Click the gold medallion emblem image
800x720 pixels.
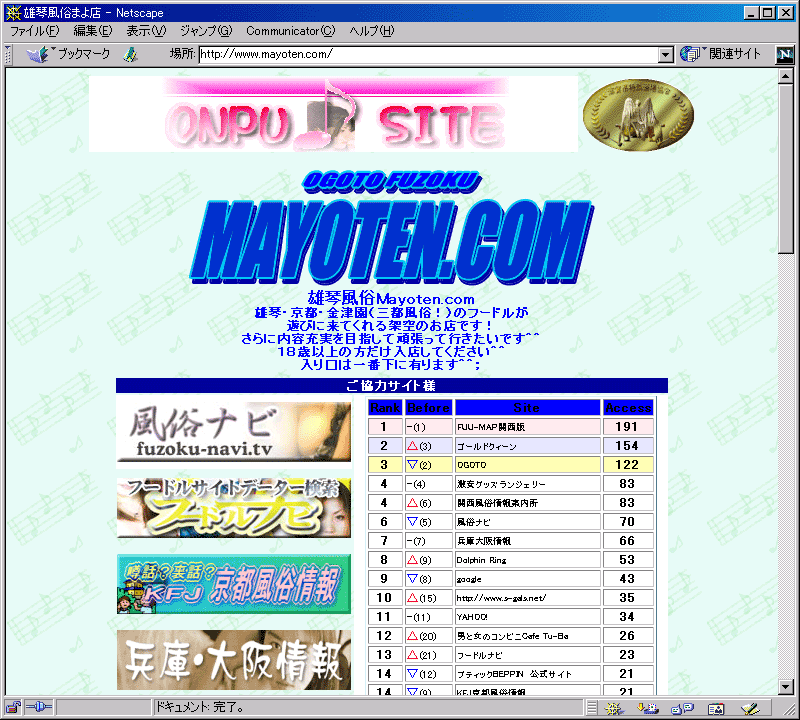638,114
